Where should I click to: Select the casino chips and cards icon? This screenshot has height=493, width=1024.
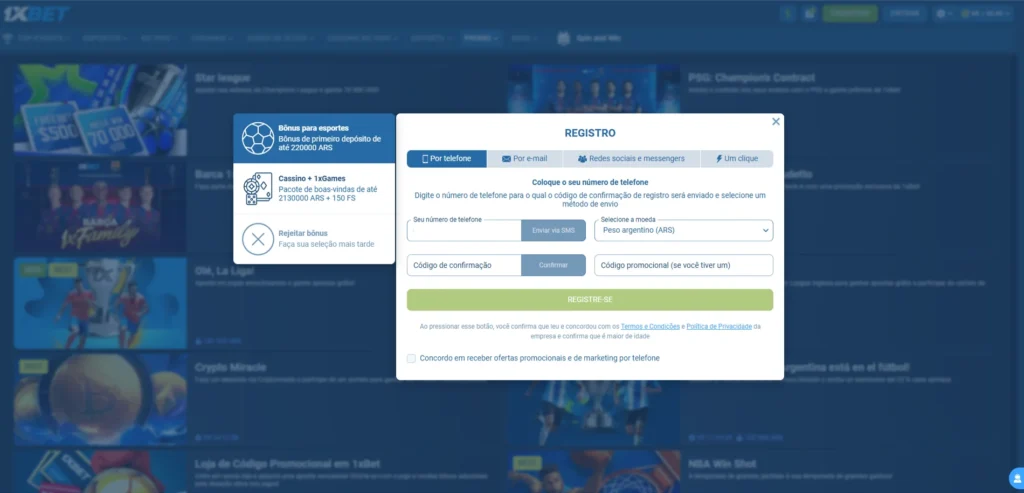tap(258, 189)
